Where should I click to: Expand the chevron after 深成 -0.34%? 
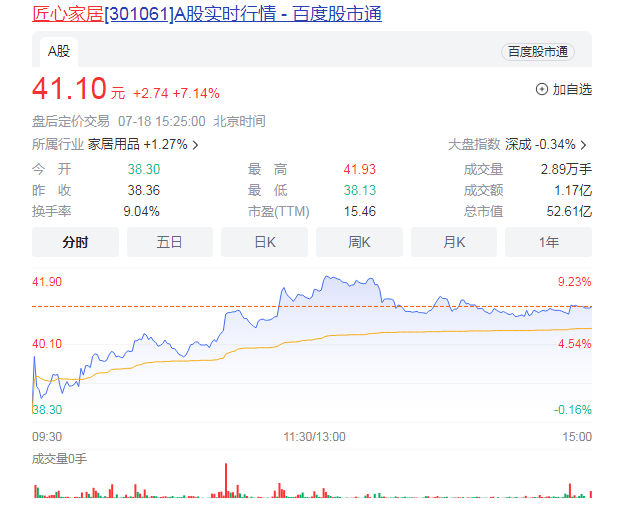point(583,145)
